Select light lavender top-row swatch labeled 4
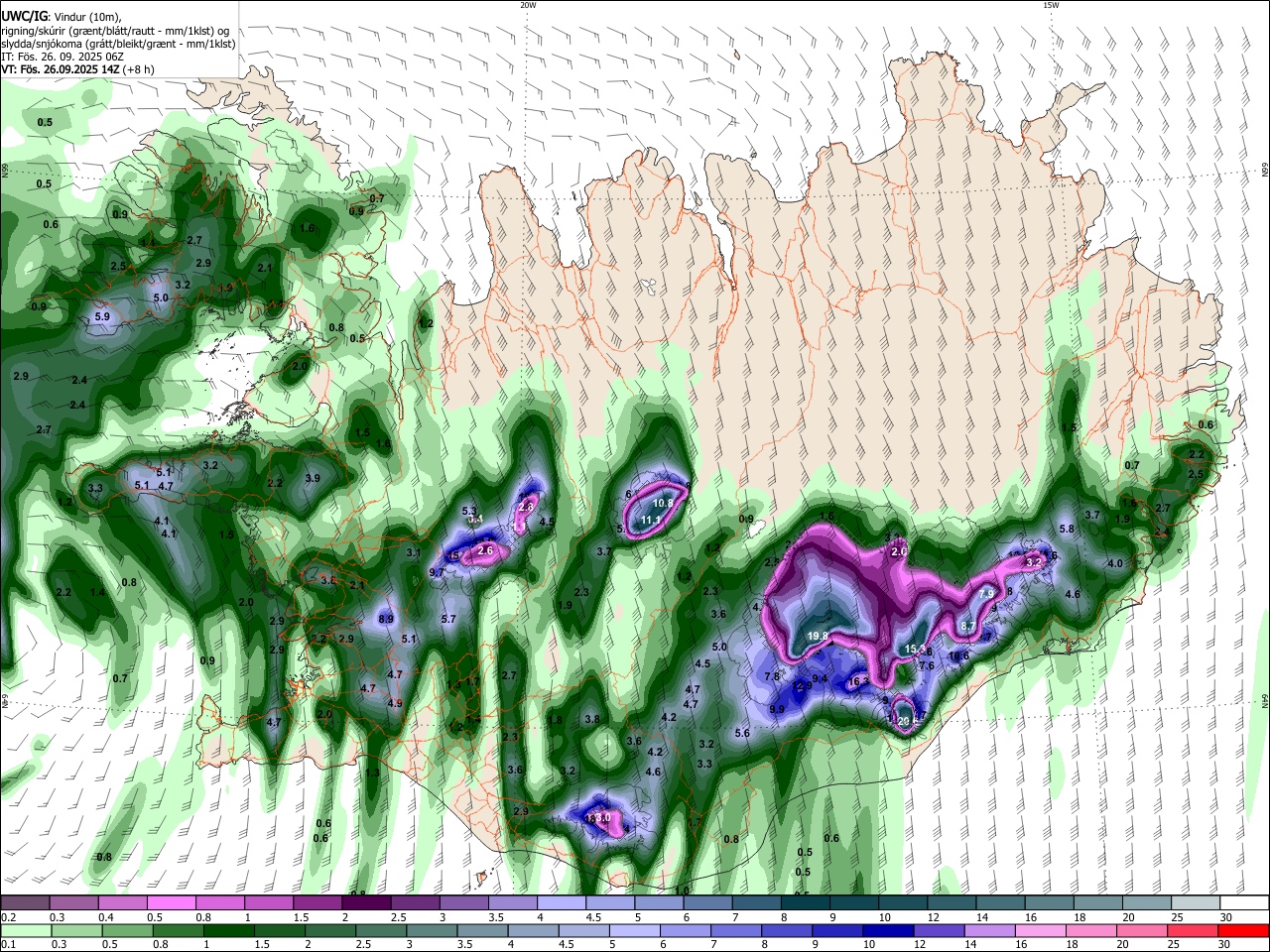Screen dimensions: 1270x952 click(x=560, y=902)
